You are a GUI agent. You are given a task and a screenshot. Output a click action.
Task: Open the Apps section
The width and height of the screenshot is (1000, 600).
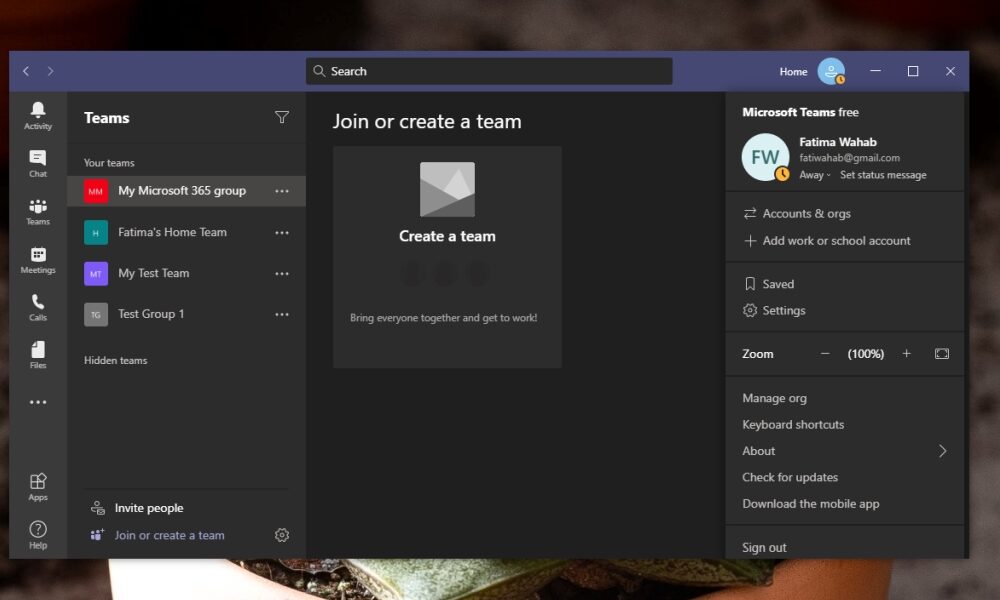[37, 487]
